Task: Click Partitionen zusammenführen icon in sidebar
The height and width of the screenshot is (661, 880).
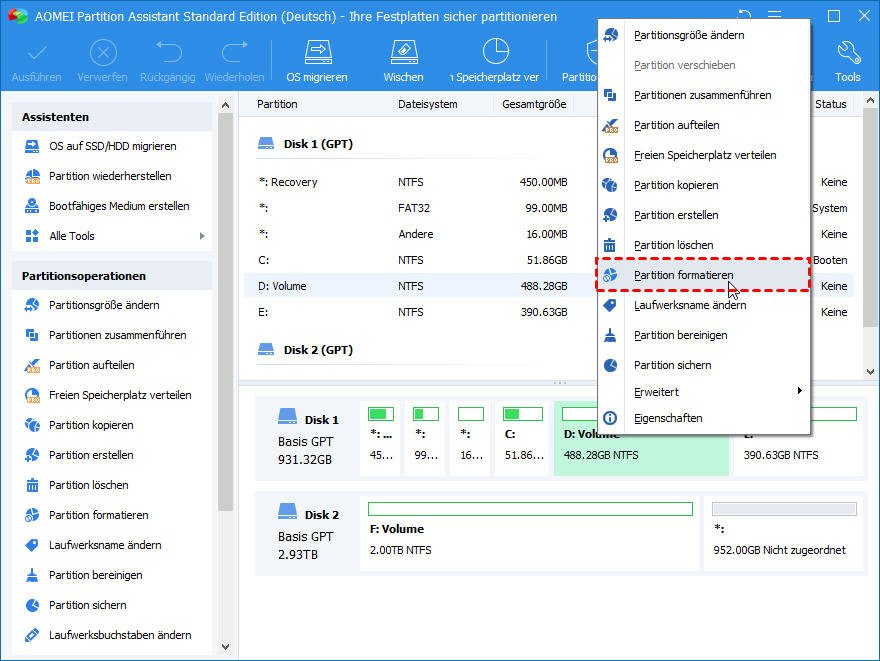Action: pos(33,336)
